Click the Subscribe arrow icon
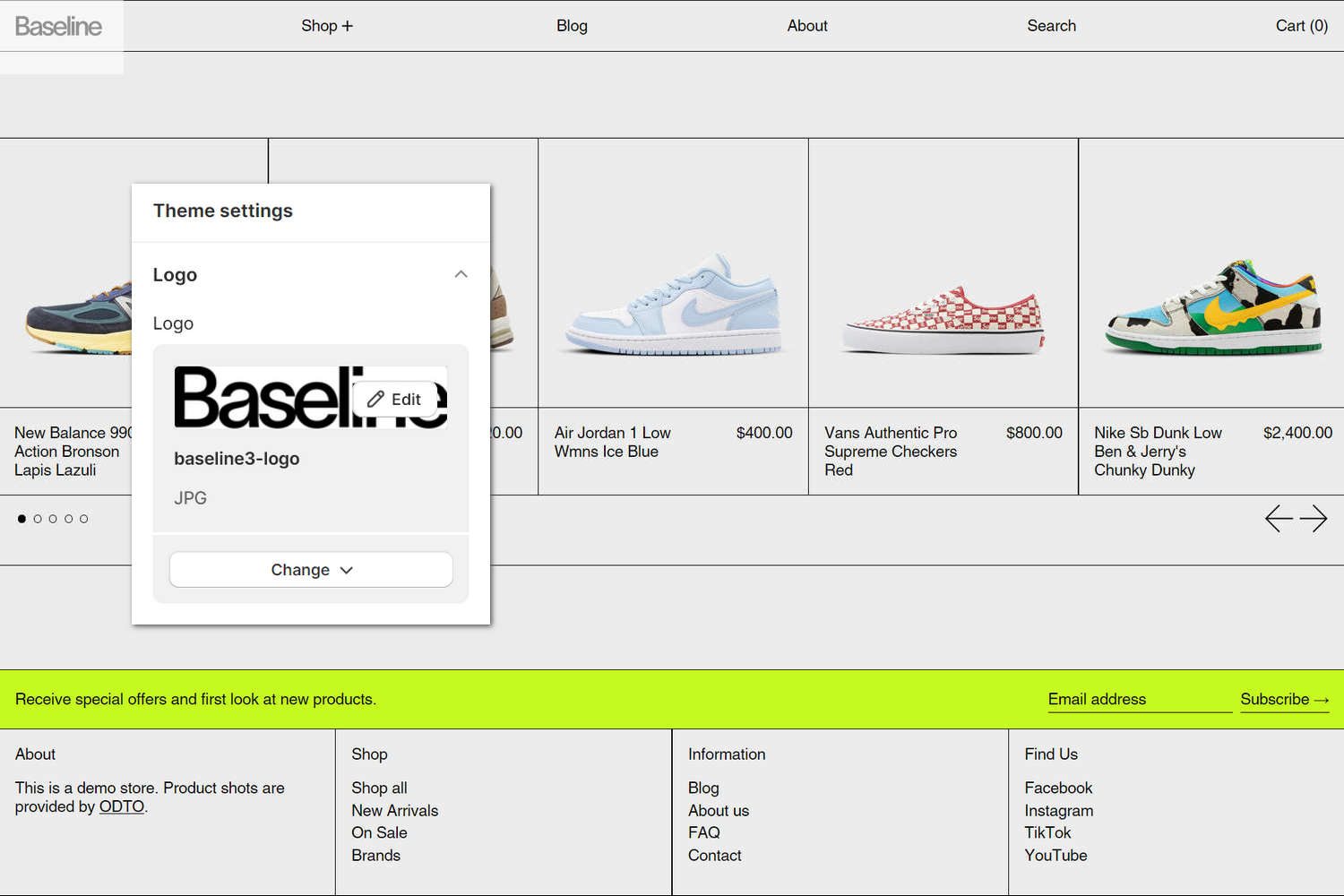This screenshot has width=1344, height=896. click(x=1322, y=700)
